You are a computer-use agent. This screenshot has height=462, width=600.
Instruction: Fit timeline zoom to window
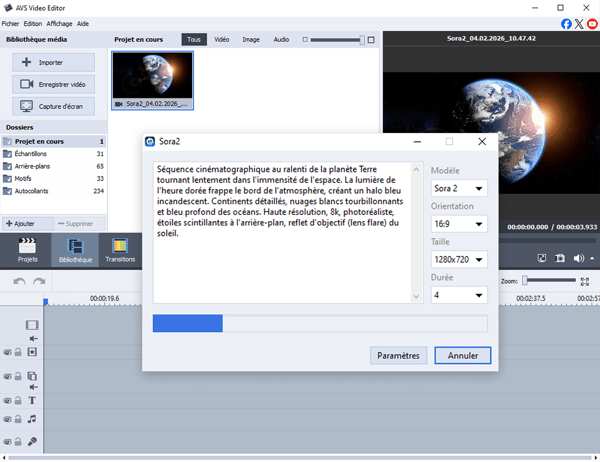[585, 282]
